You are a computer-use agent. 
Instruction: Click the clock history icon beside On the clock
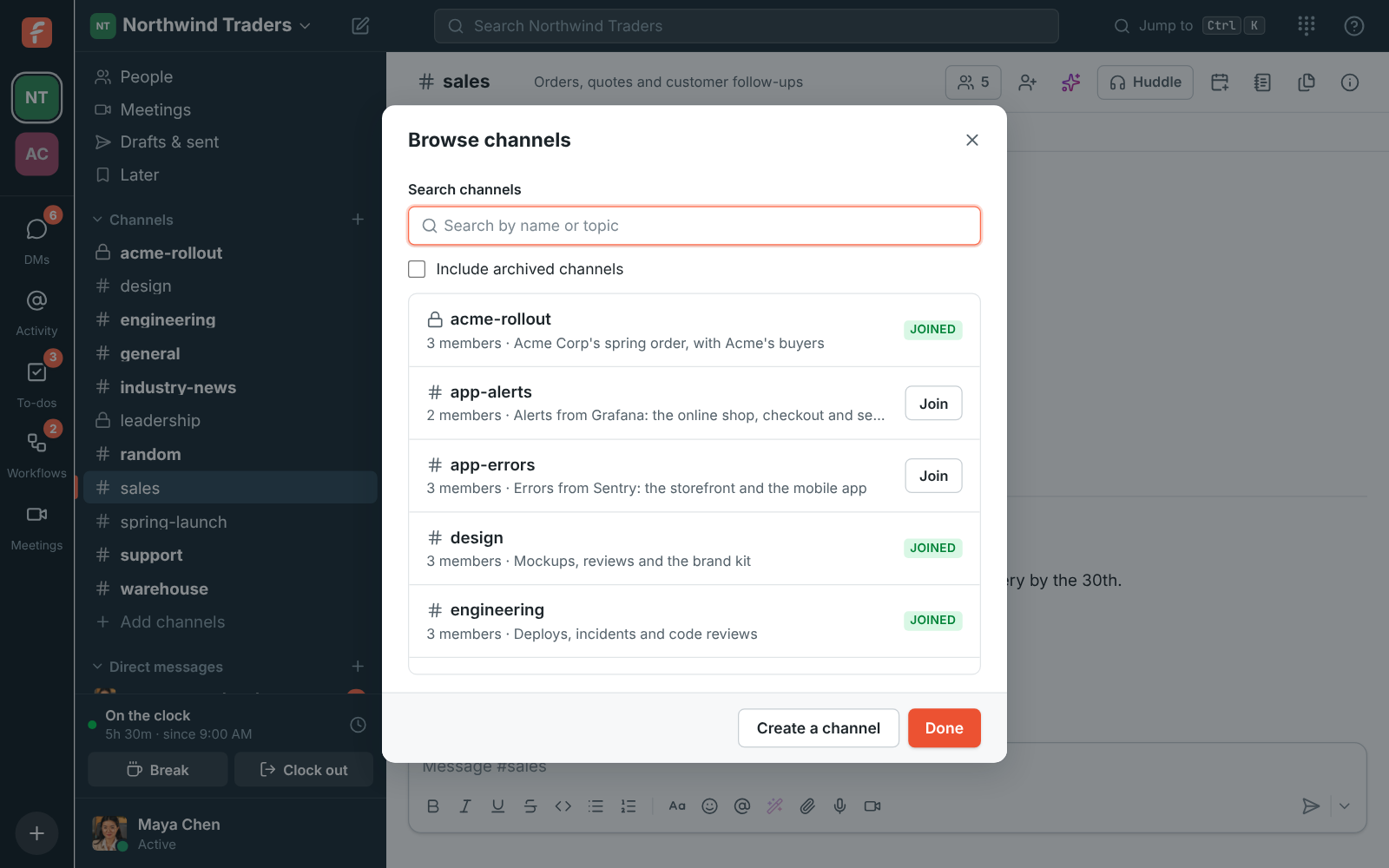pos(358,725)
